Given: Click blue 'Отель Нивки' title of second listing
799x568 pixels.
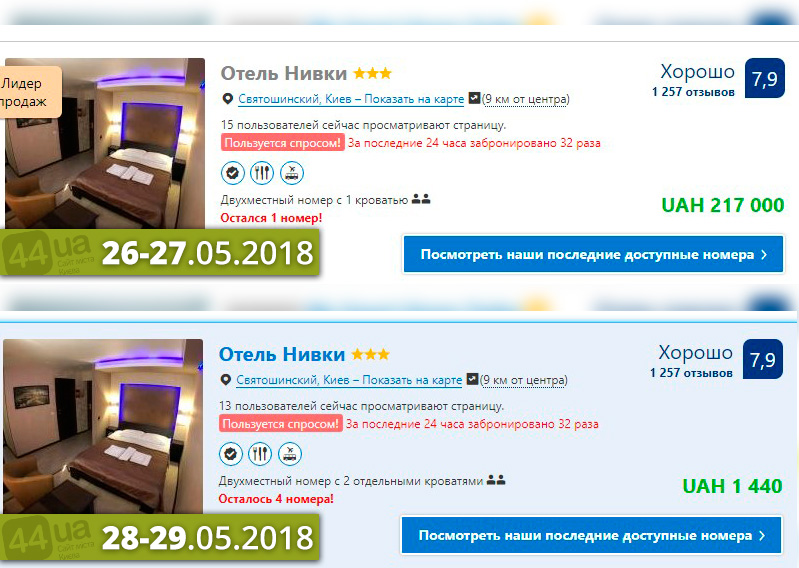Looking at the screenshot, I should coord(282,354).
